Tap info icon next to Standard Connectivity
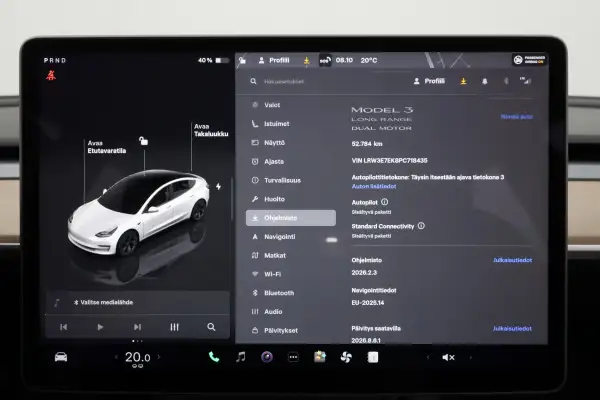 (x=421, y=226)
